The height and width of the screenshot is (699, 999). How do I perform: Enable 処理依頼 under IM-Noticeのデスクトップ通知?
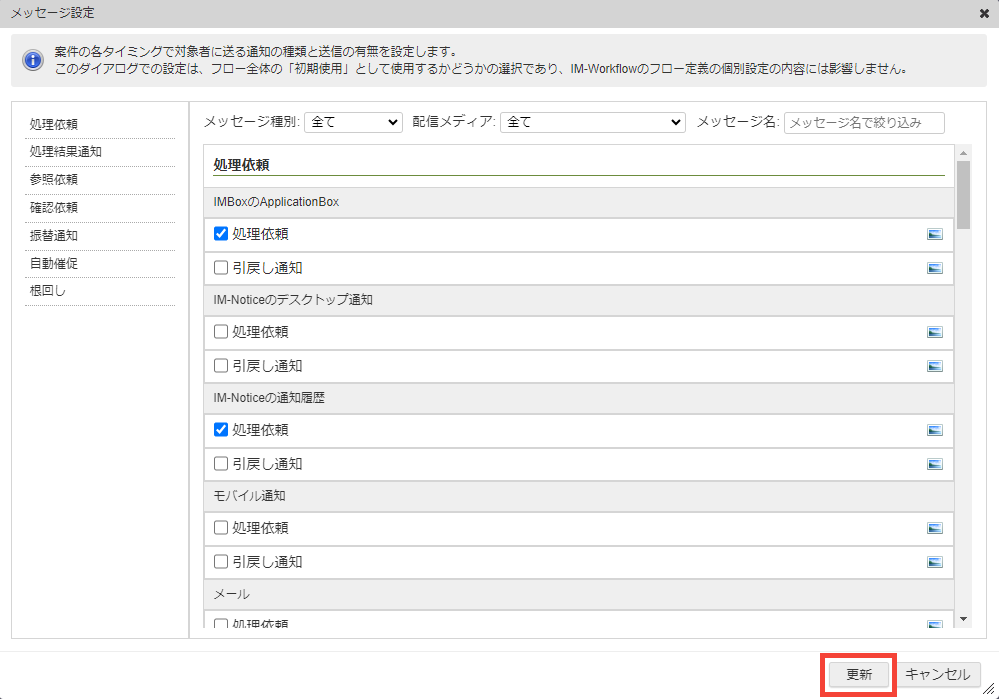(x=221, y=331)
